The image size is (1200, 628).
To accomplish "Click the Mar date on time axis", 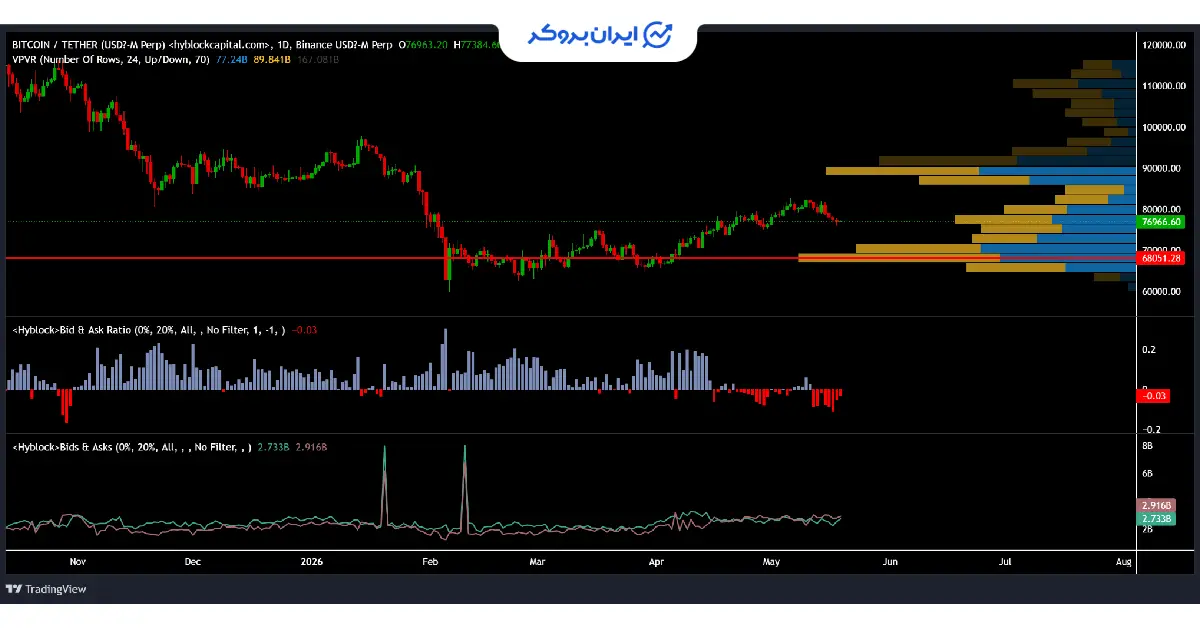I will pyautogui.click(x=538, y=562).
